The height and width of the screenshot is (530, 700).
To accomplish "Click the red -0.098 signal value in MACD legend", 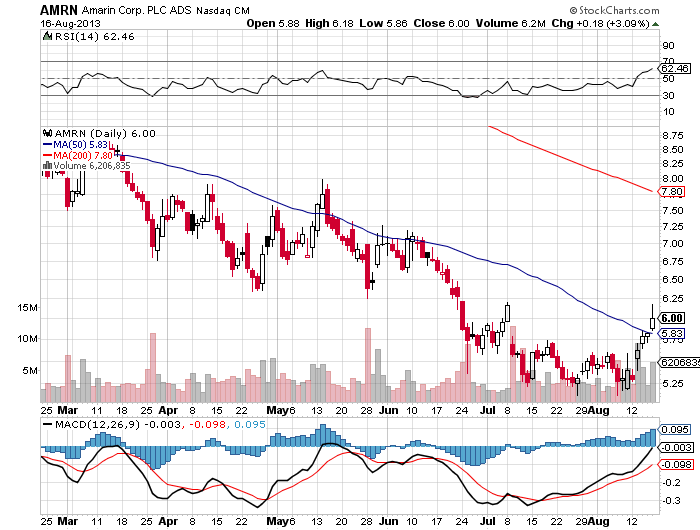I will (x=208, y=424).
